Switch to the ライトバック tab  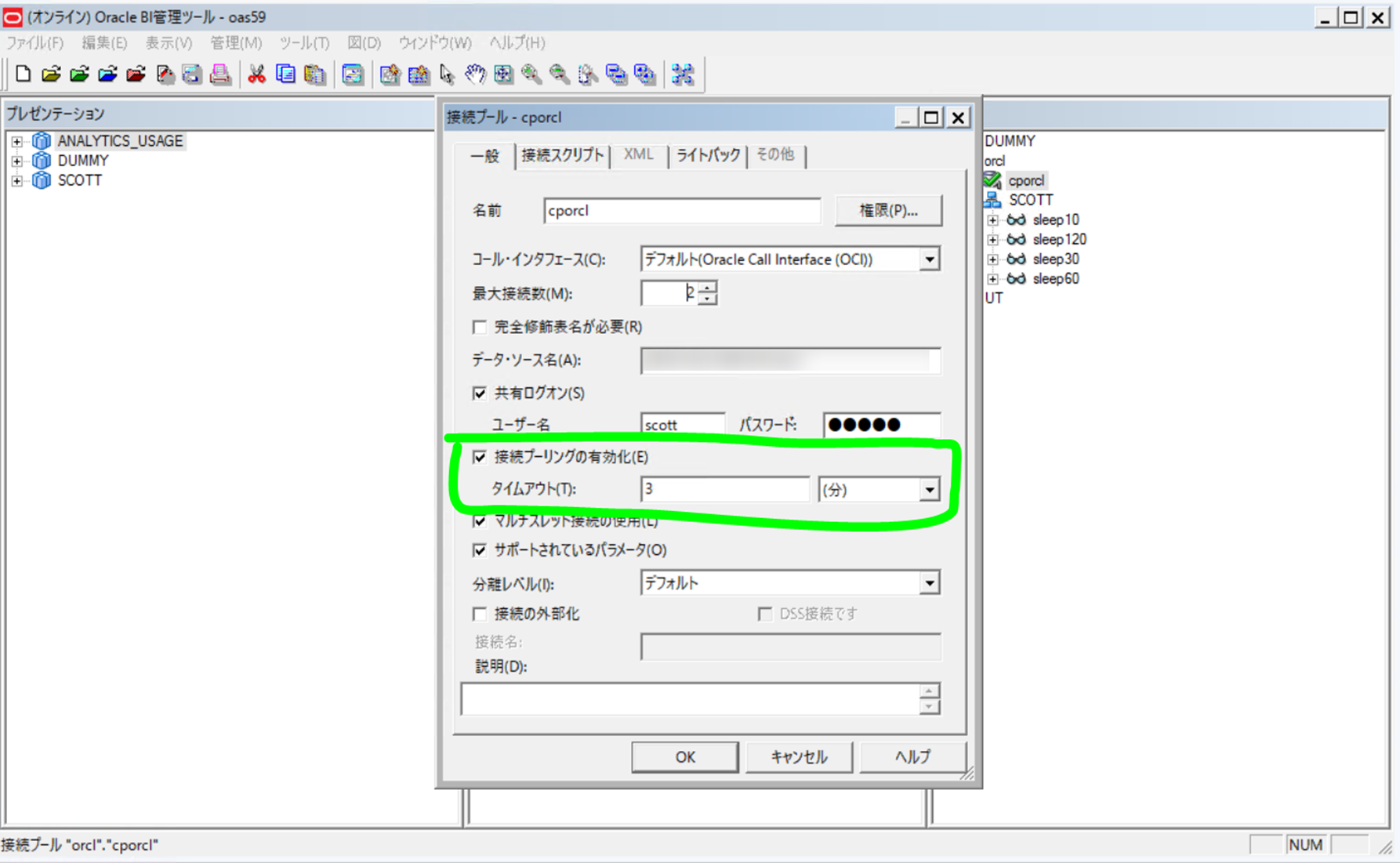tap(708, 155)
